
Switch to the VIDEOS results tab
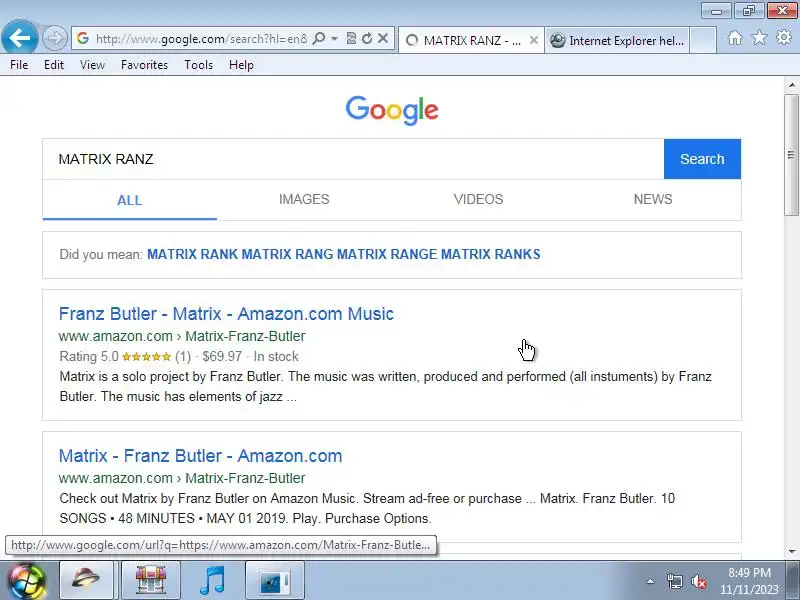point(479,199)
